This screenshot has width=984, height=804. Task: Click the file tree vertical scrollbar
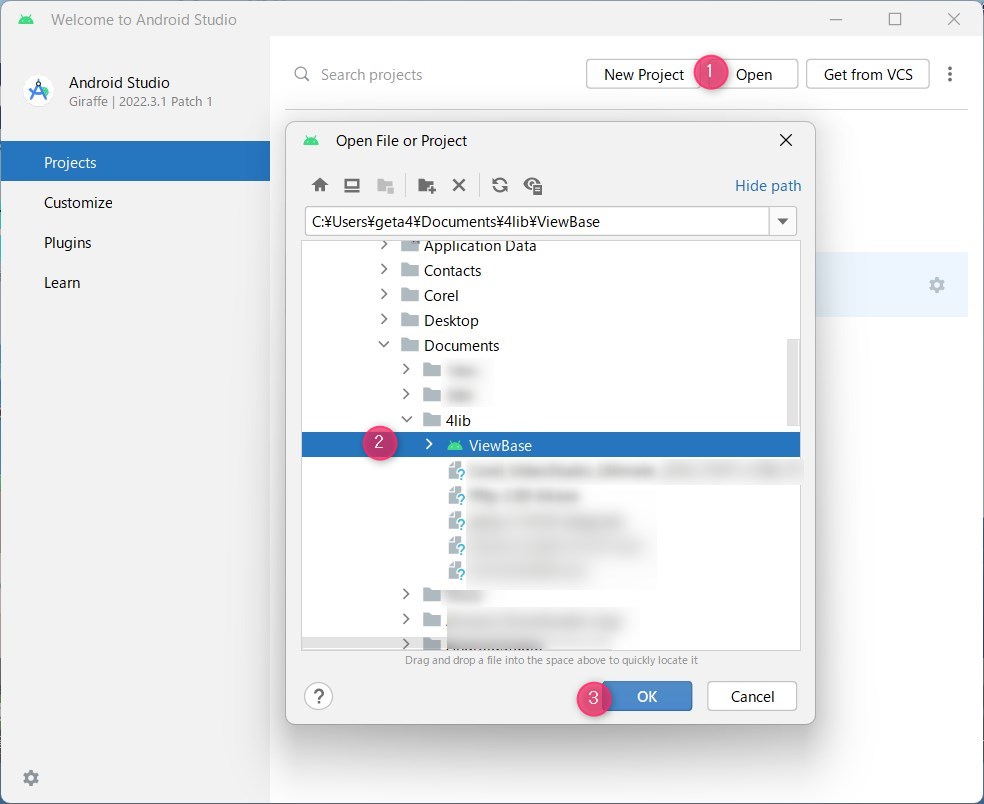click(793, 382)
